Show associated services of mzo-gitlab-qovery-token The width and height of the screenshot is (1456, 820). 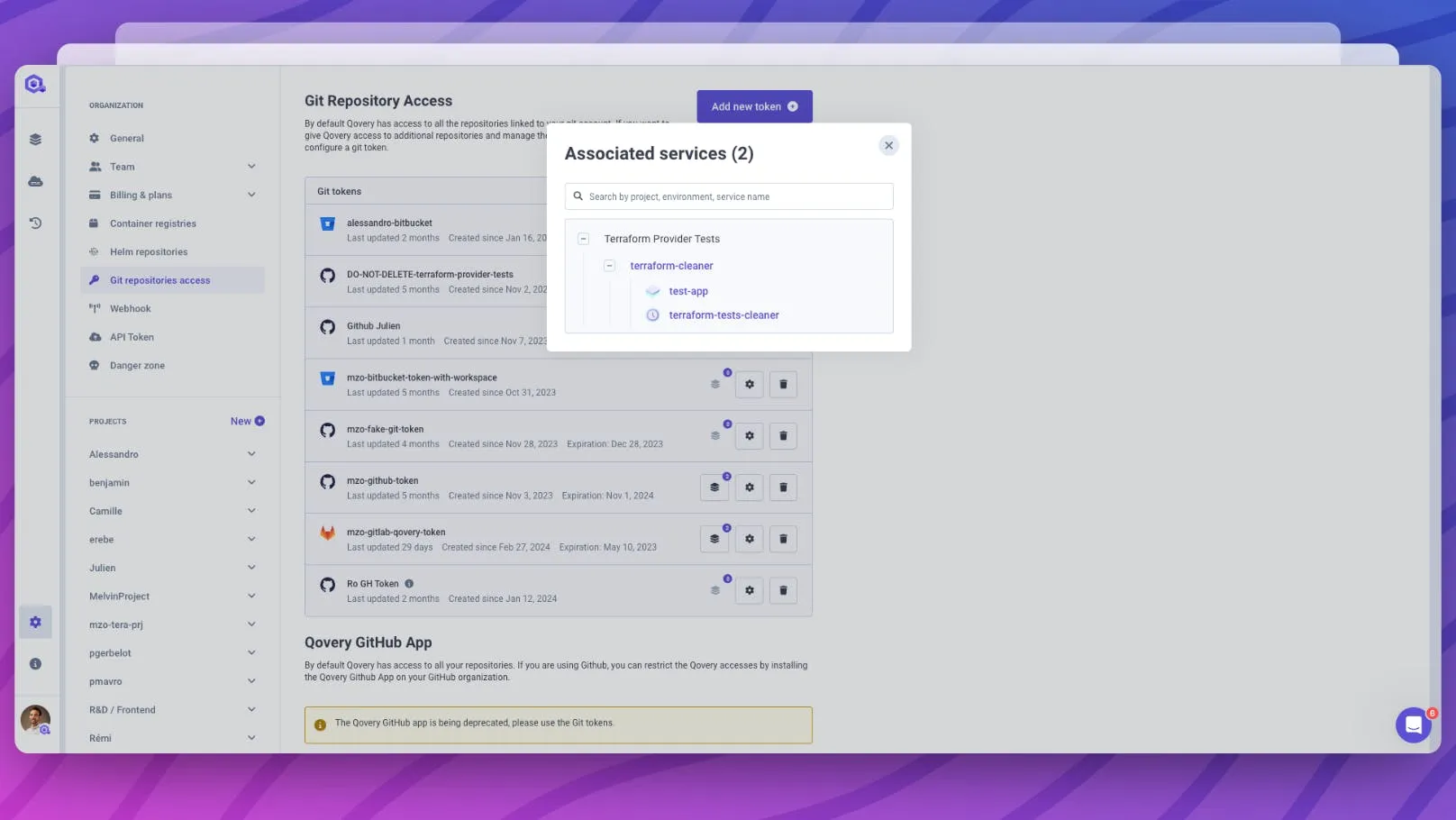pyautogui.click(x=714, y=539)
